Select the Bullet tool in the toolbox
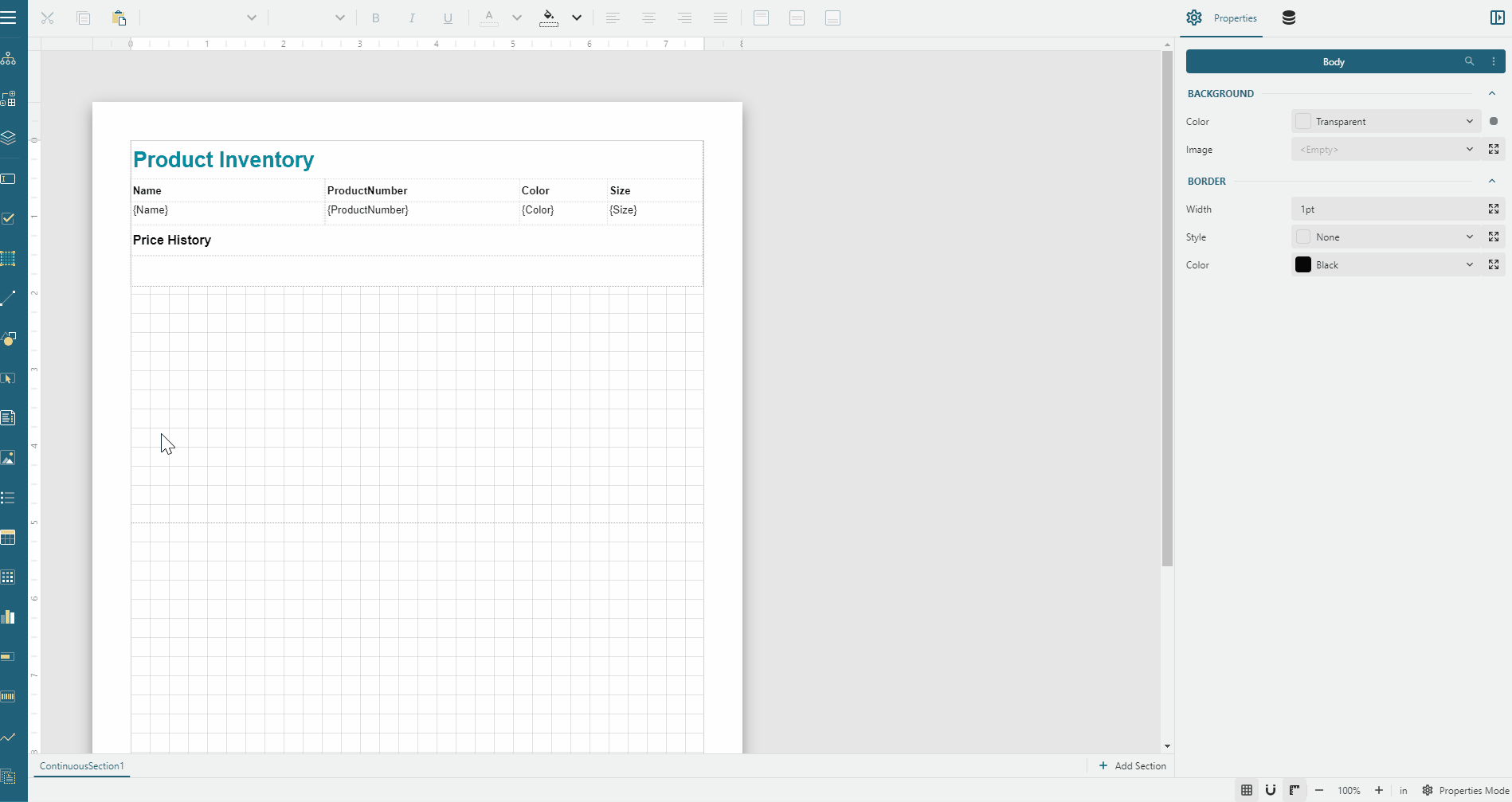The image size is (1512, 802). (9, 657)
